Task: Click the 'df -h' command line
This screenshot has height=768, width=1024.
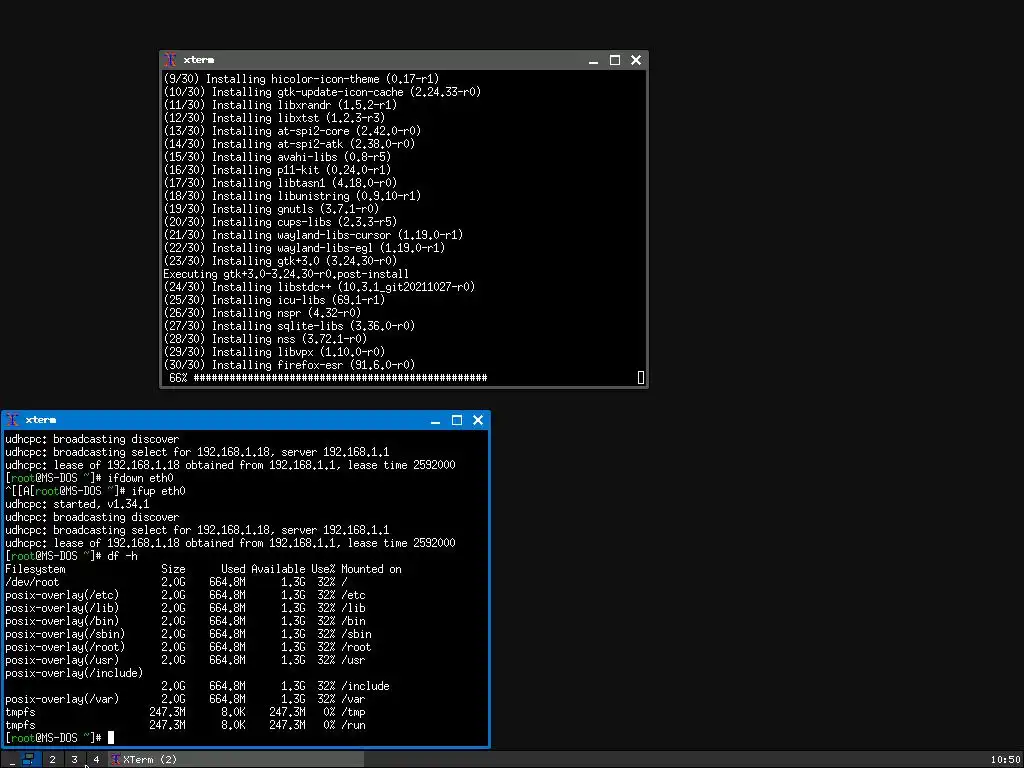Action: pos(72,556)
